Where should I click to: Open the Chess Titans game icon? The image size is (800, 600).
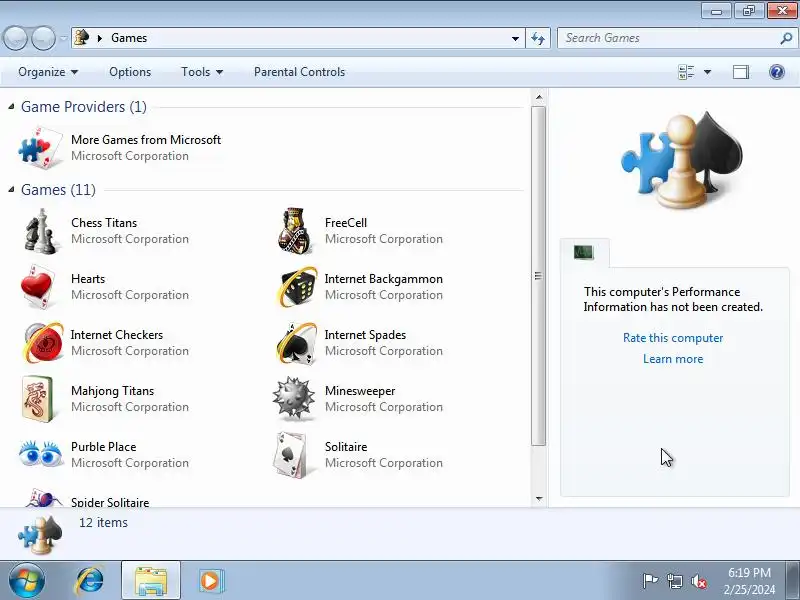[x=40, y=231]
